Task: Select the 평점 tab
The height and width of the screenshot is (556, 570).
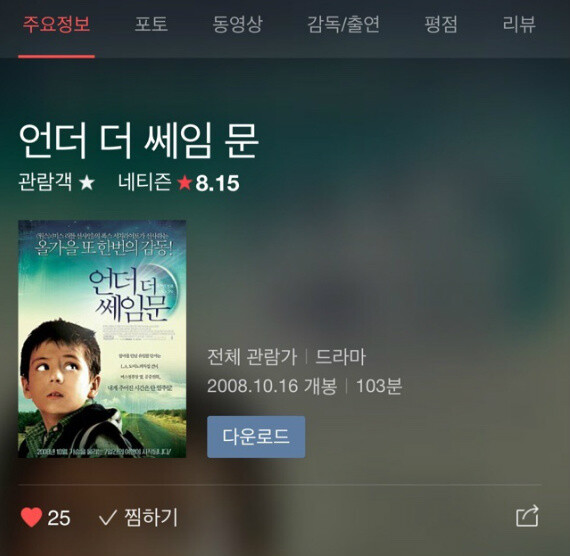Action: point(441,25)
